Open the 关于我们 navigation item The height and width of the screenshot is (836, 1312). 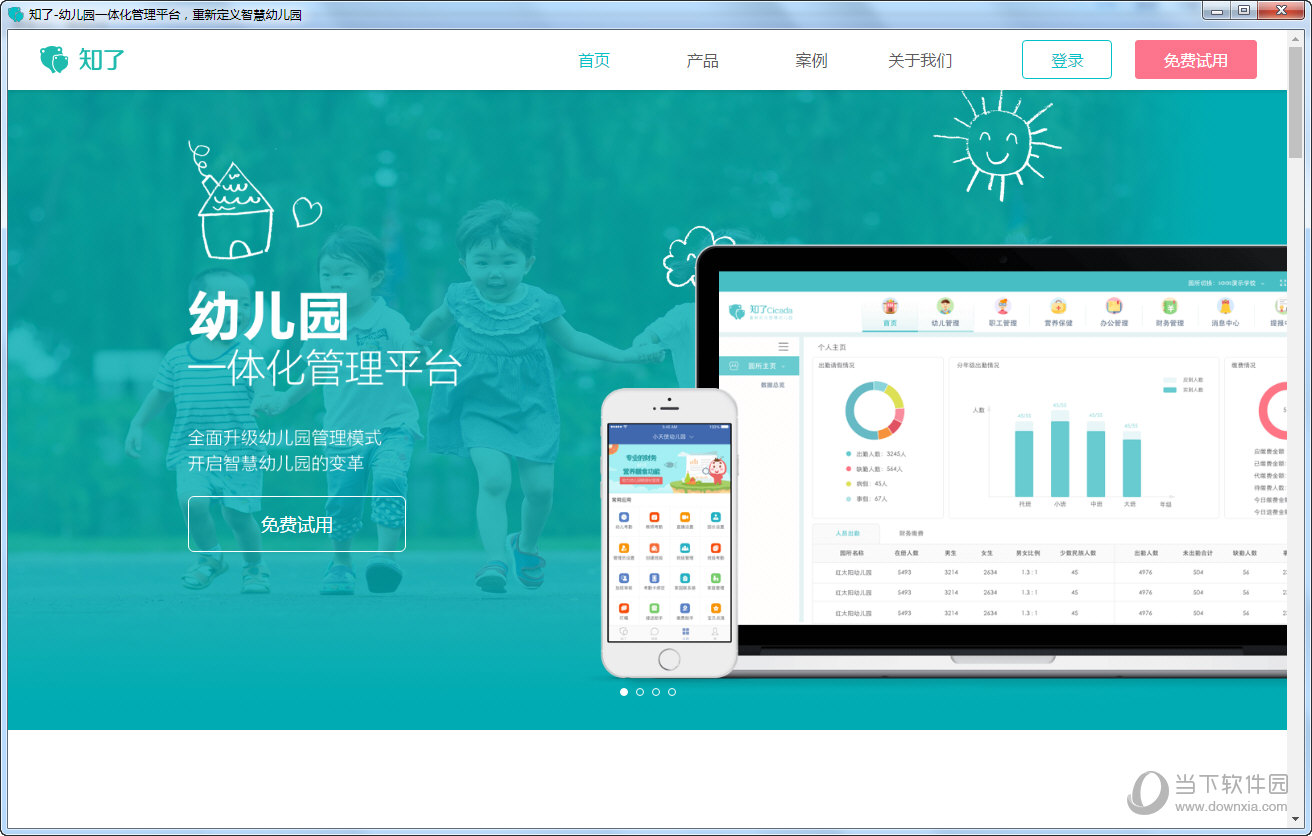pos(920,60)
